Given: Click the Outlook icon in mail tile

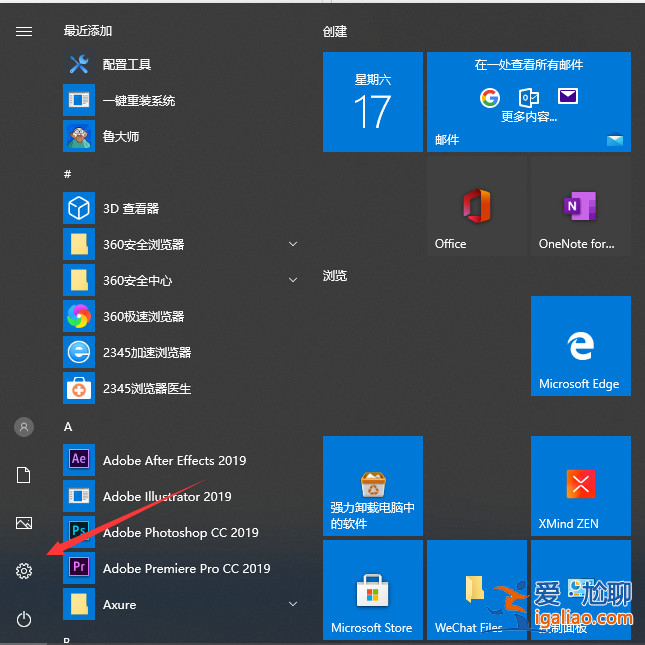Looking at the screenshot, I should click(529, 97).
